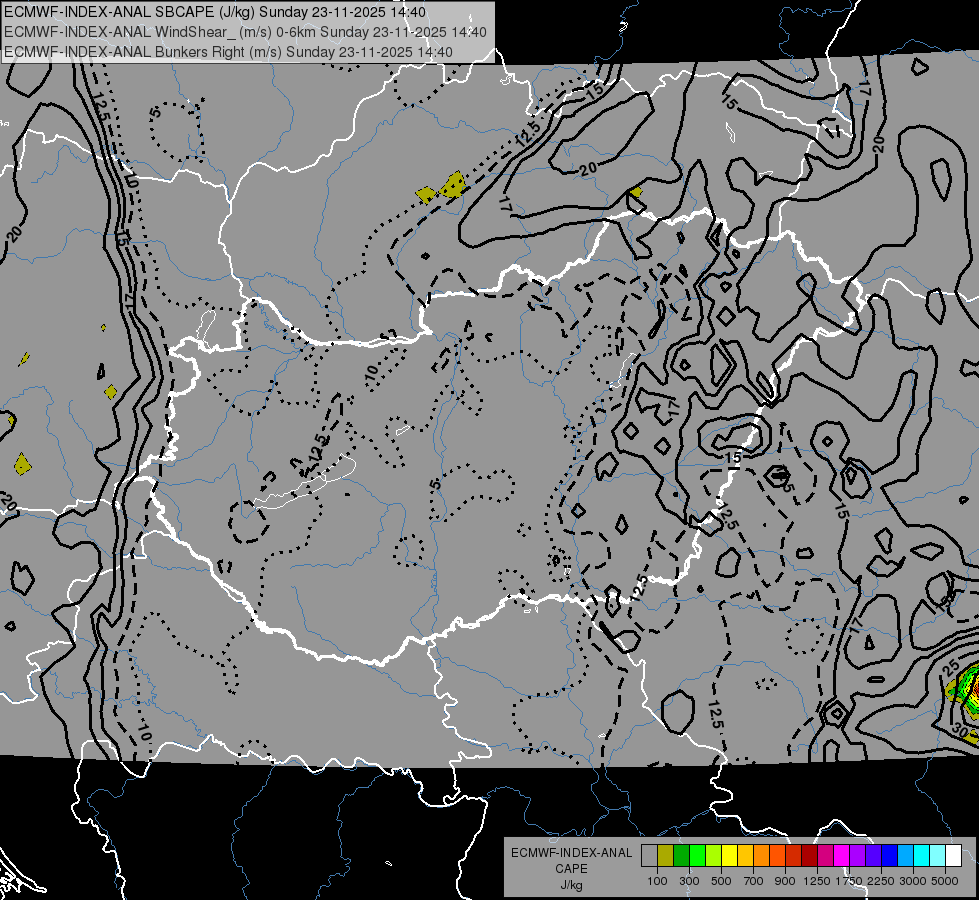
Task: Click the WindShear 0-6km title line
Action: tap(245, 32)
